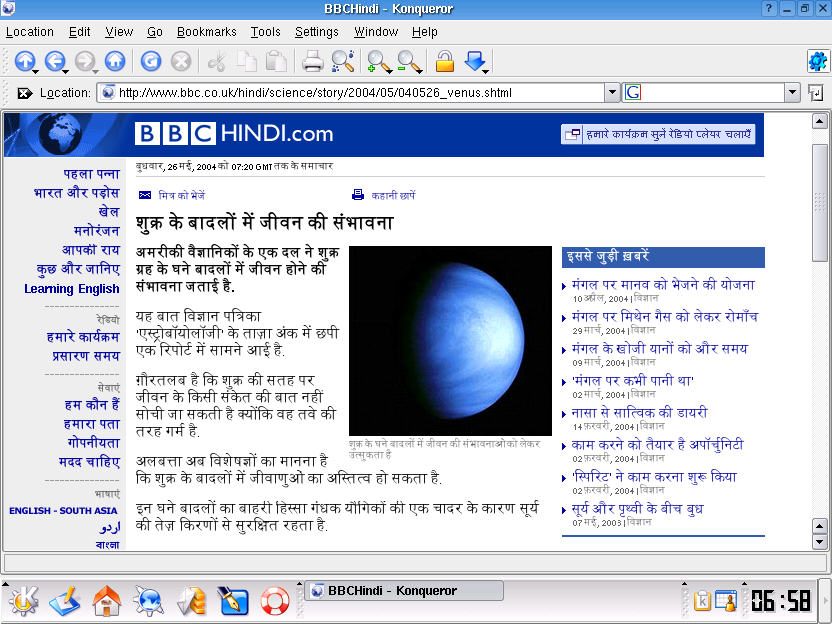
Task: Open the Home page toolbar icon
Action: click(x=115, y=61)
